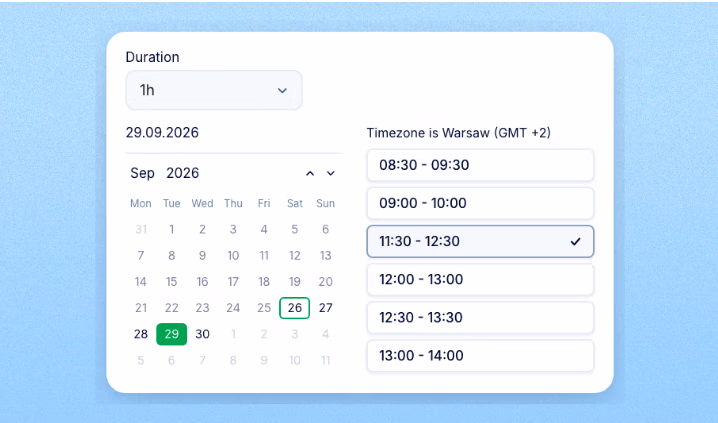Pick the 13:00 - 14:00 time slot
718x423 pixels.
(480, 355)
